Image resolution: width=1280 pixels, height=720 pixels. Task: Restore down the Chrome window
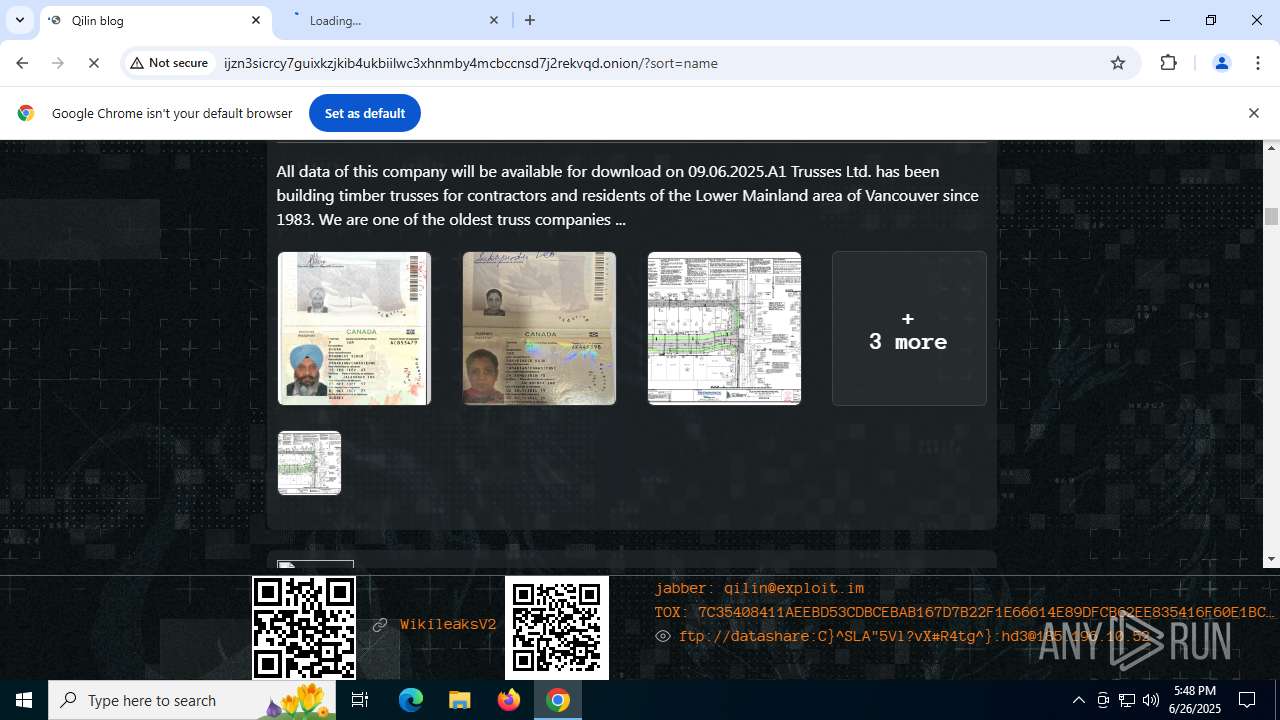1211,20
